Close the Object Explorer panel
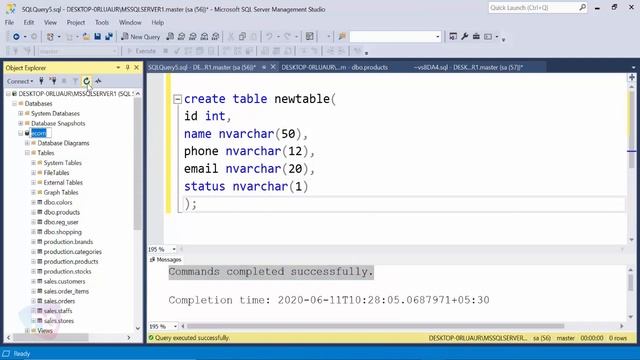640x360 pixels. [137, 67]
